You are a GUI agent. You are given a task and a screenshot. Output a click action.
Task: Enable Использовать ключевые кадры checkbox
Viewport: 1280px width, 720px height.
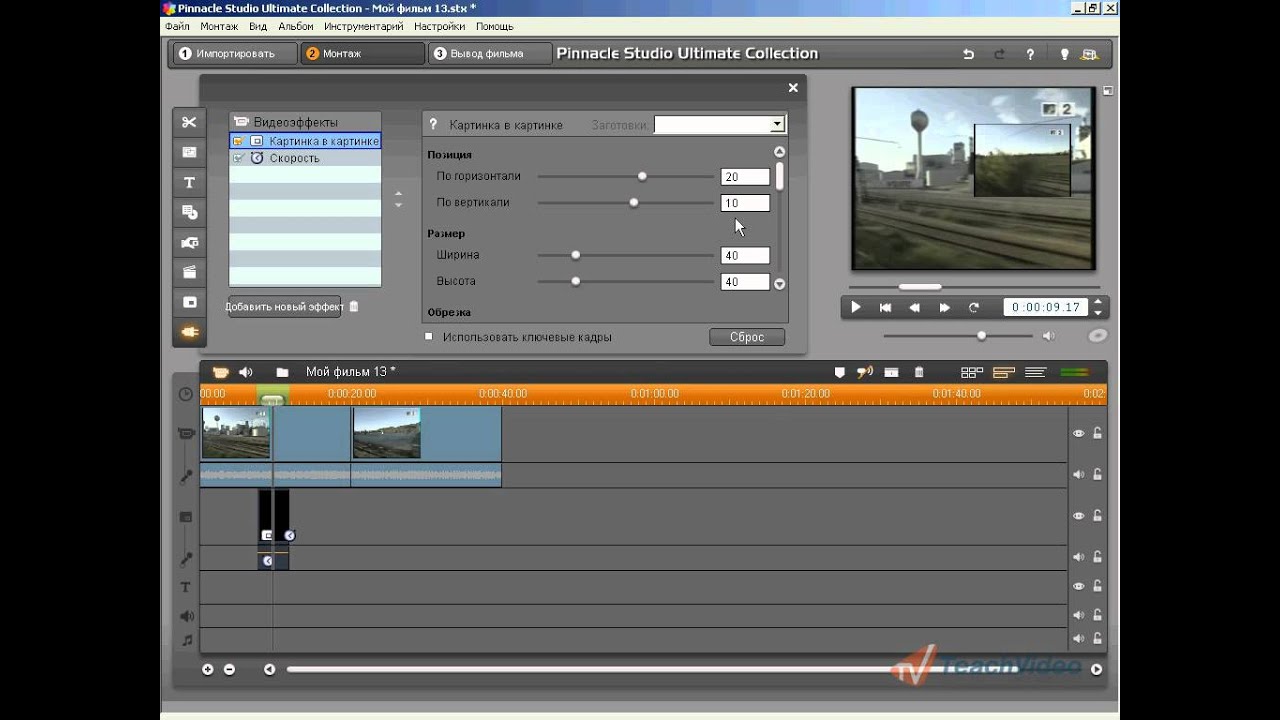point(429,336)
